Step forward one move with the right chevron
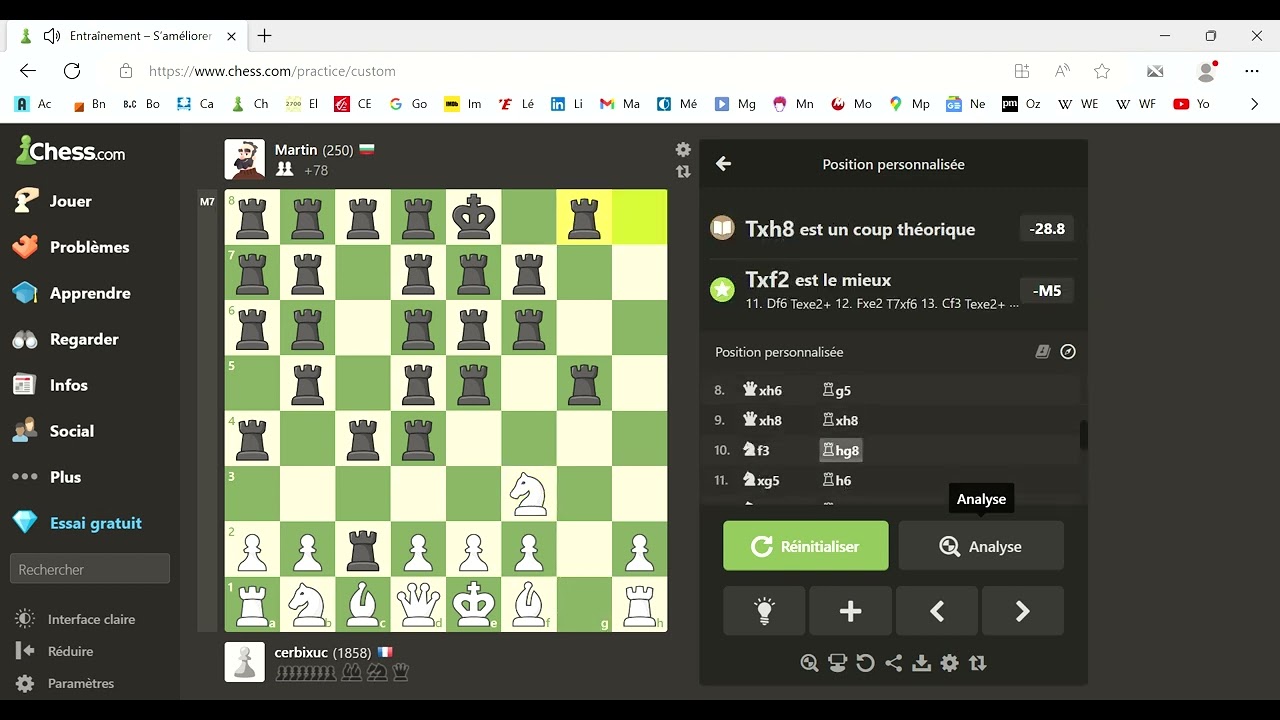 point(1023,612)
